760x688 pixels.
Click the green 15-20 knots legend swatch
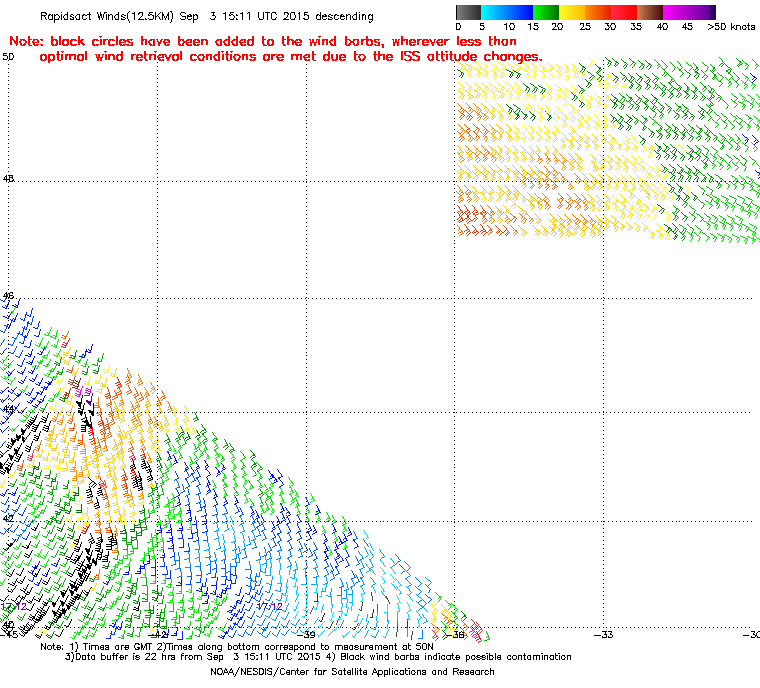tap(546, 12)
